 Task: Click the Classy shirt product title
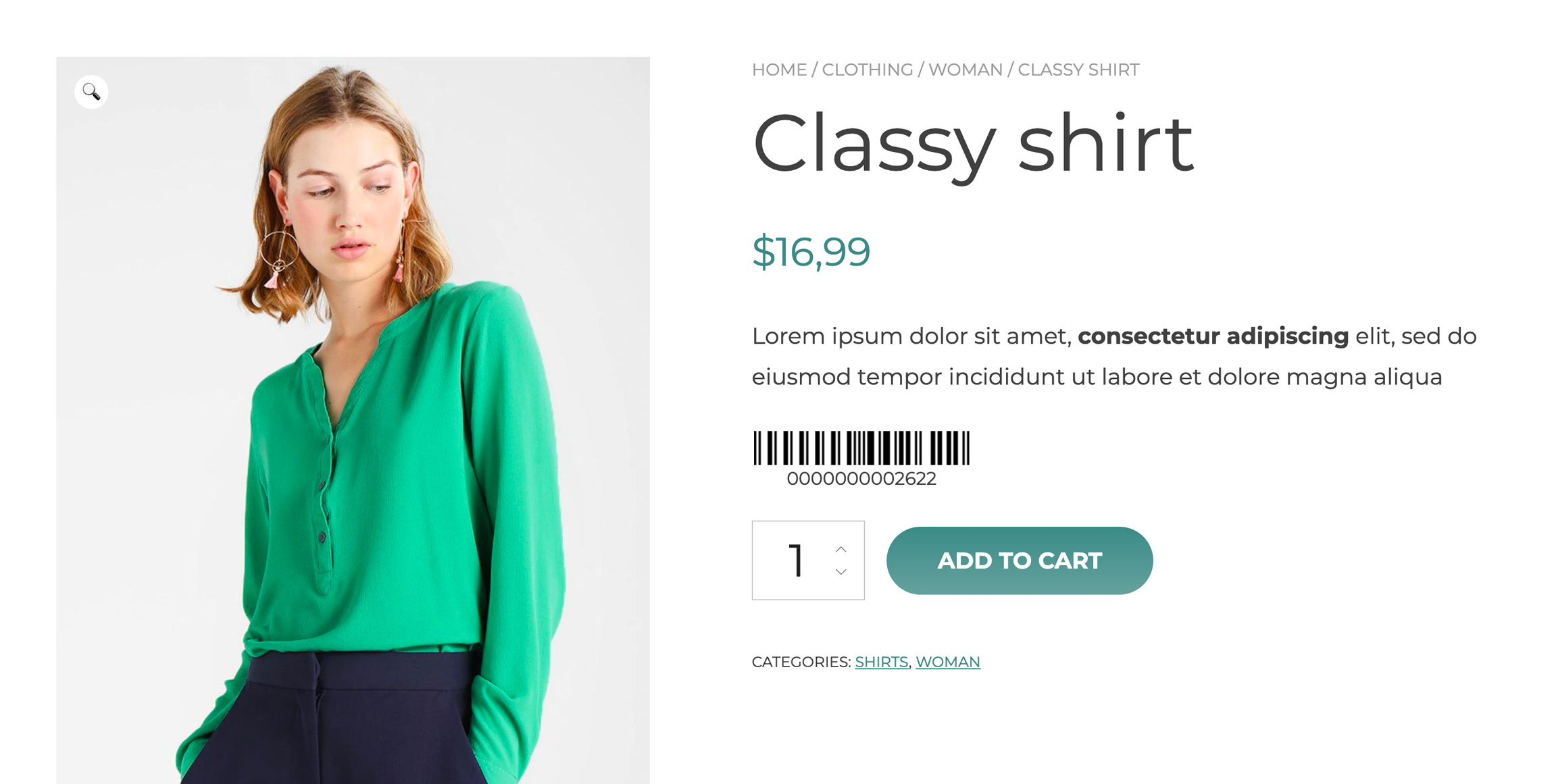click(973, 143)
